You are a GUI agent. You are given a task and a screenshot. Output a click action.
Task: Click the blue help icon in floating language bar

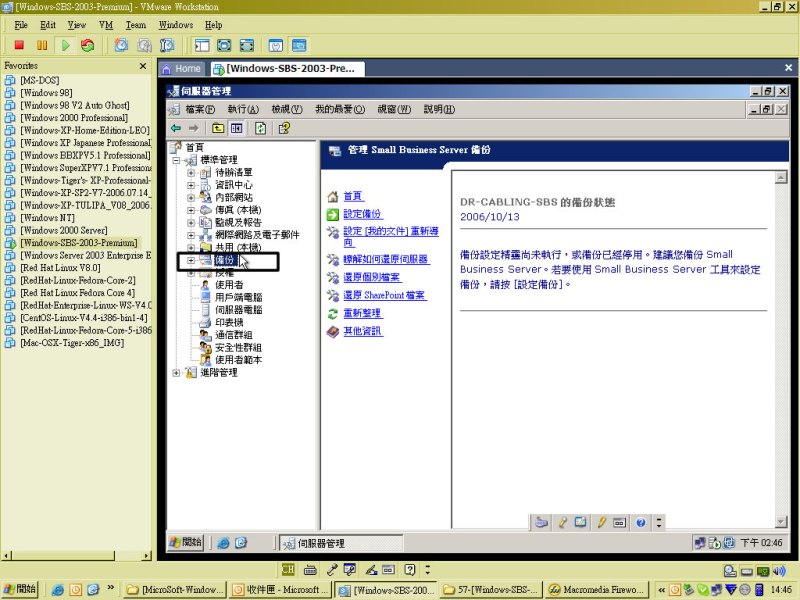pos(641,522)
